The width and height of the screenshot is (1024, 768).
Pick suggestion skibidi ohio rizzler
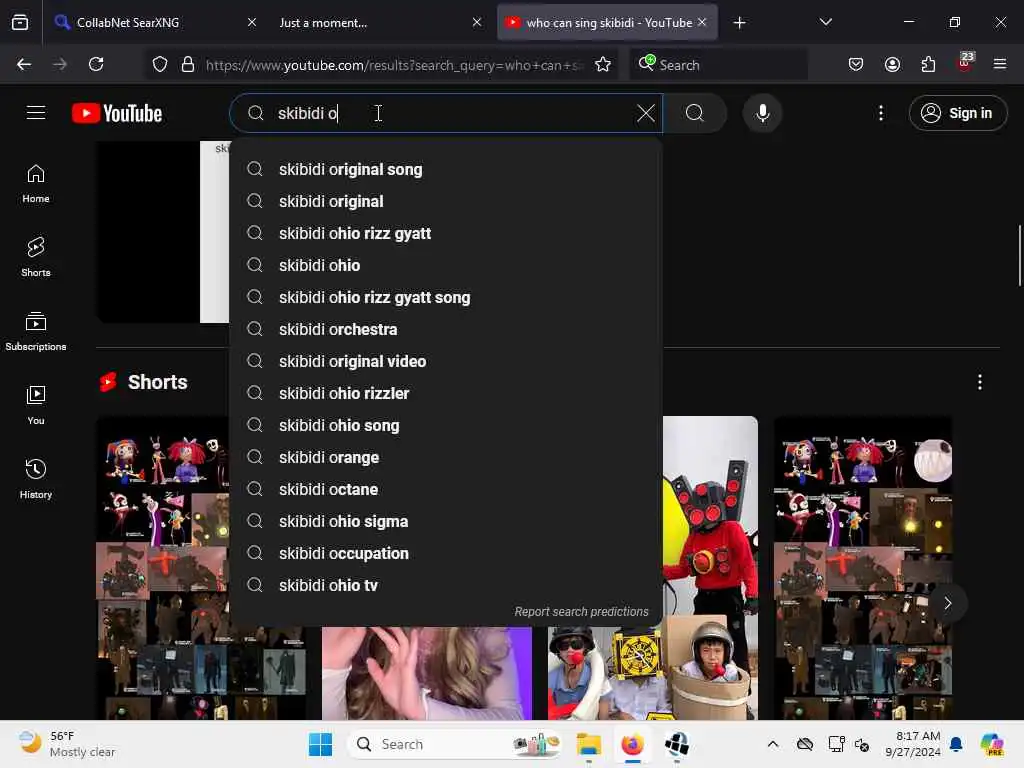[x=446, y=393]
